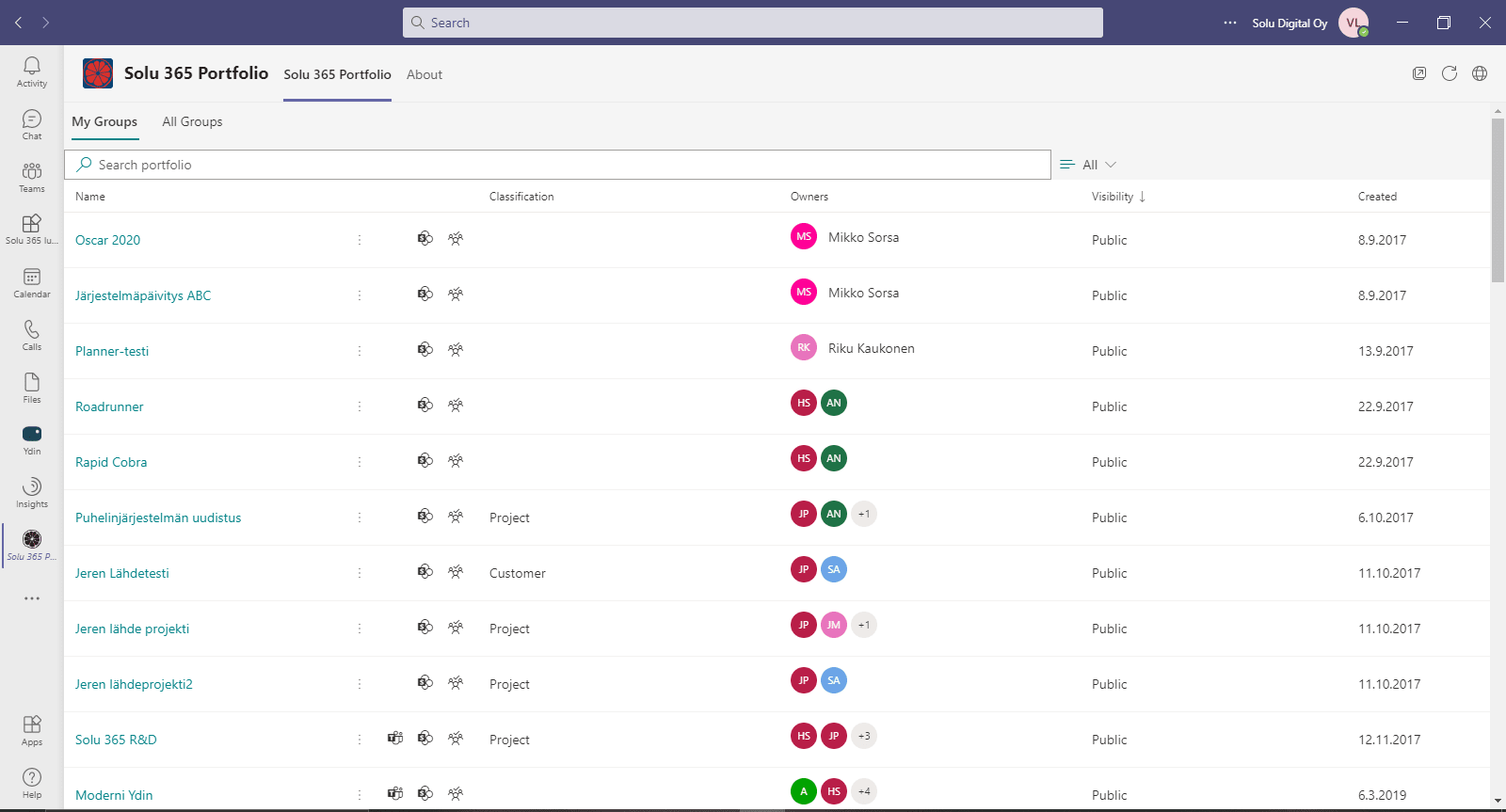Screen dimensions: 1506x812
Task: Expand the +1 owners of Puhelinjärjestelmän uudistus
Action: coord(864,514)
